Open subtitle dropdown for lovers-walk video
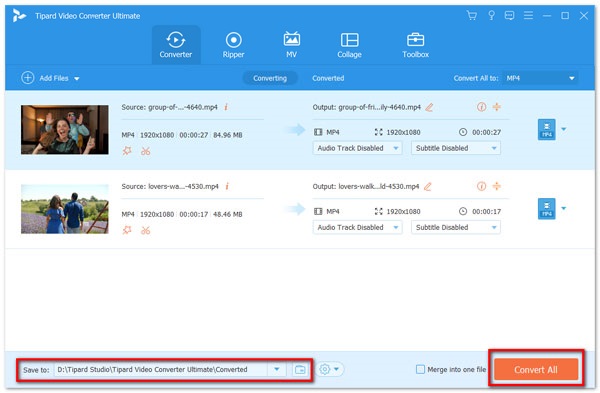The image size is (600, 393). pyautogui.click(x=456, y=227)
